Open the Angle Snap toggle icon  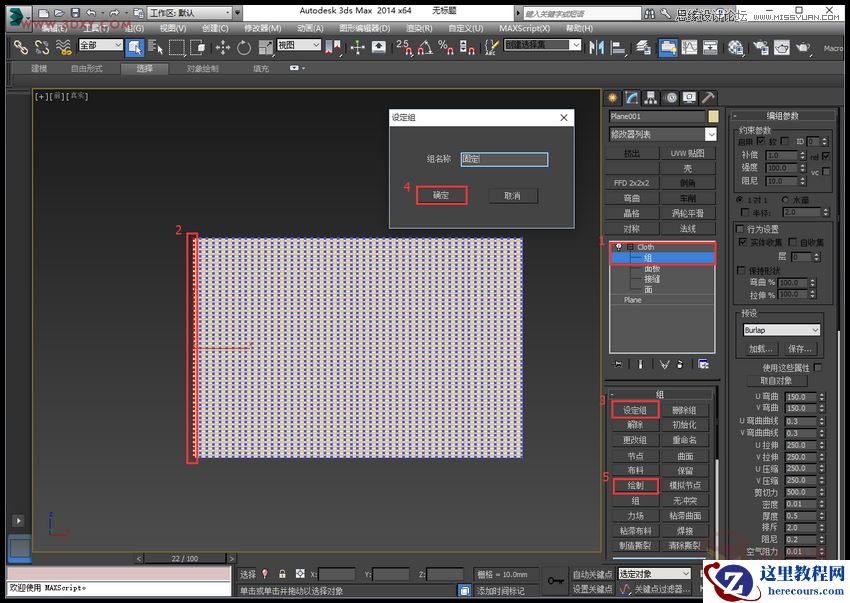425,47
